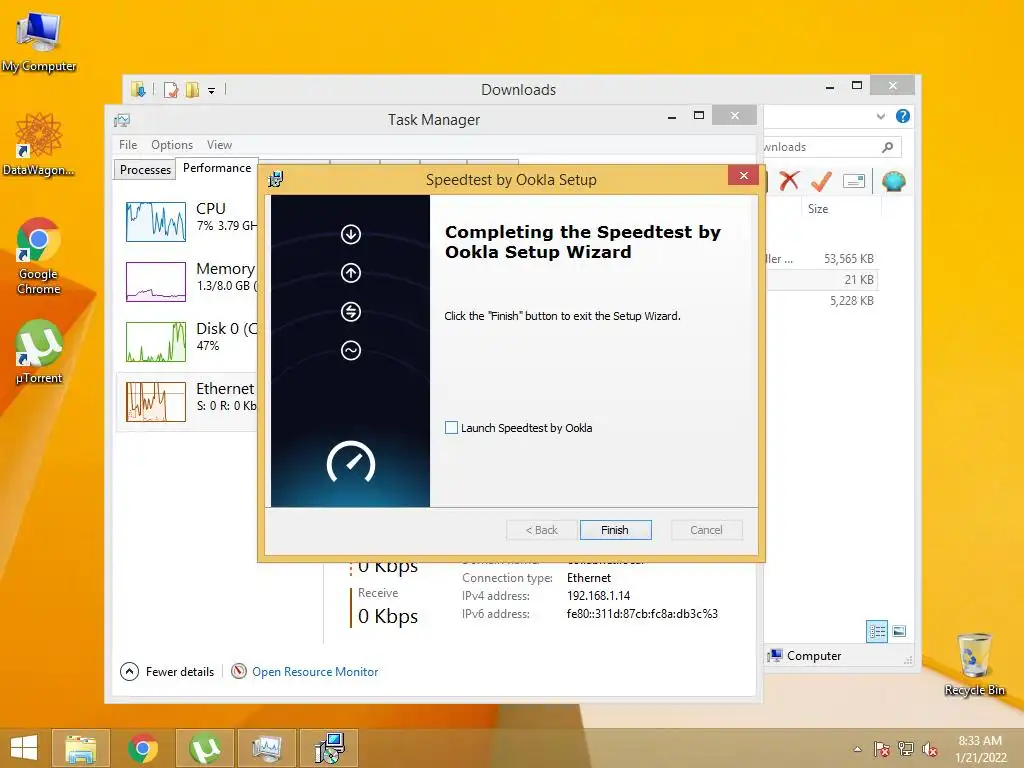Open Resource Monitor link in Task Manager
The height and width of the screenshot is (768, 1024).
(x=315, y=671)
